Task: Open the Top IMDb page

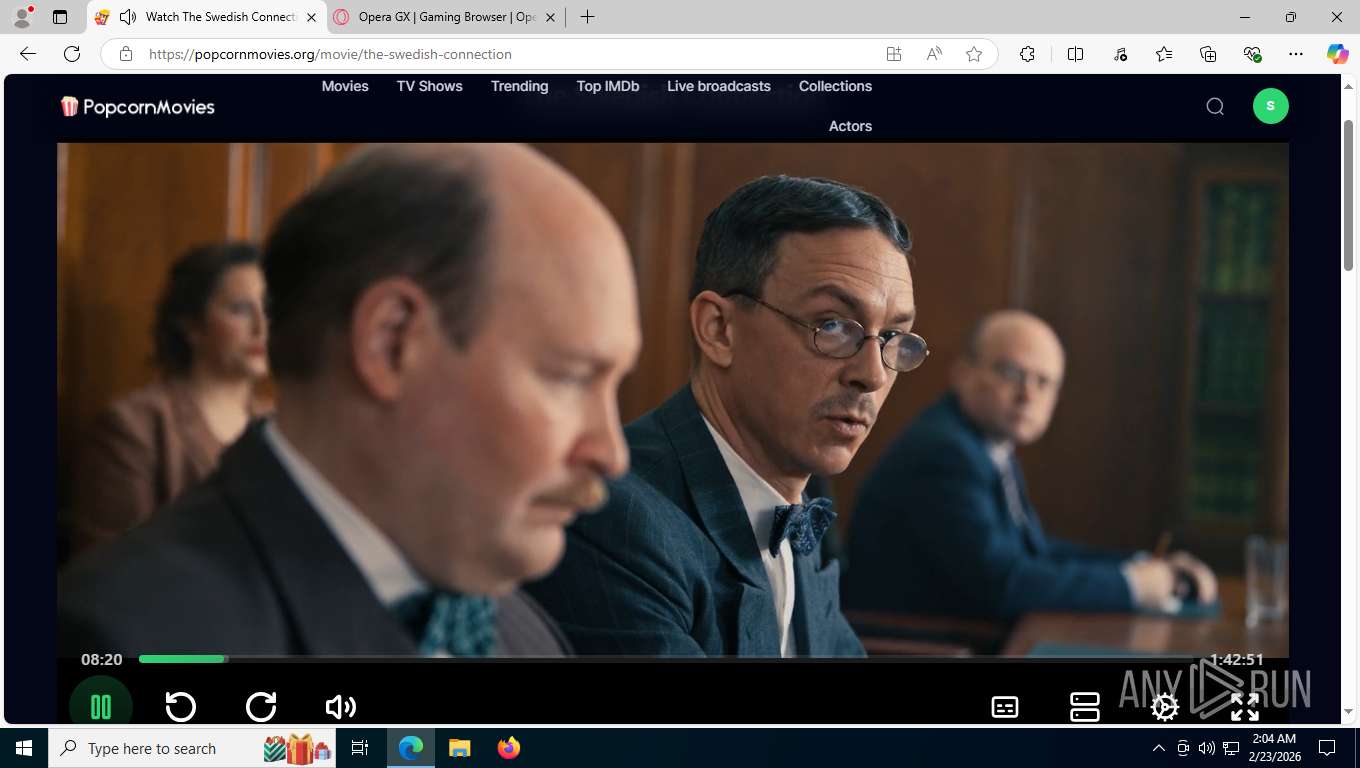Action: pyautogui.click(x=608, y=86)
